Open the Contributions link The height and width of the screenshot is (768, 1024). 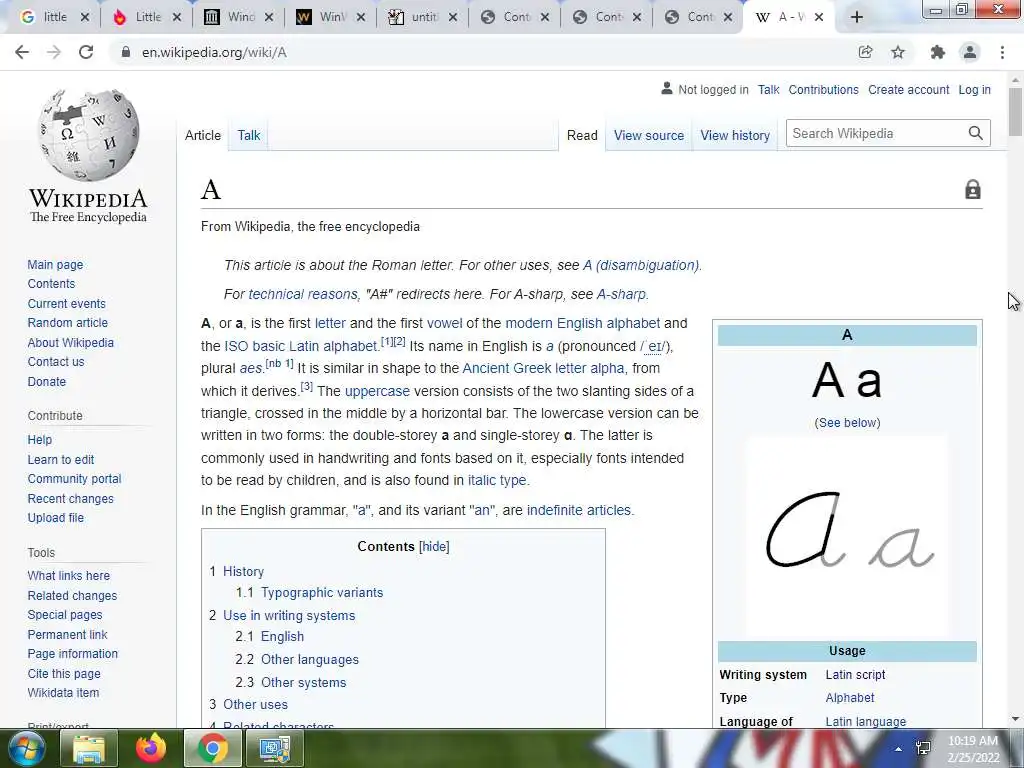(824, 89)
